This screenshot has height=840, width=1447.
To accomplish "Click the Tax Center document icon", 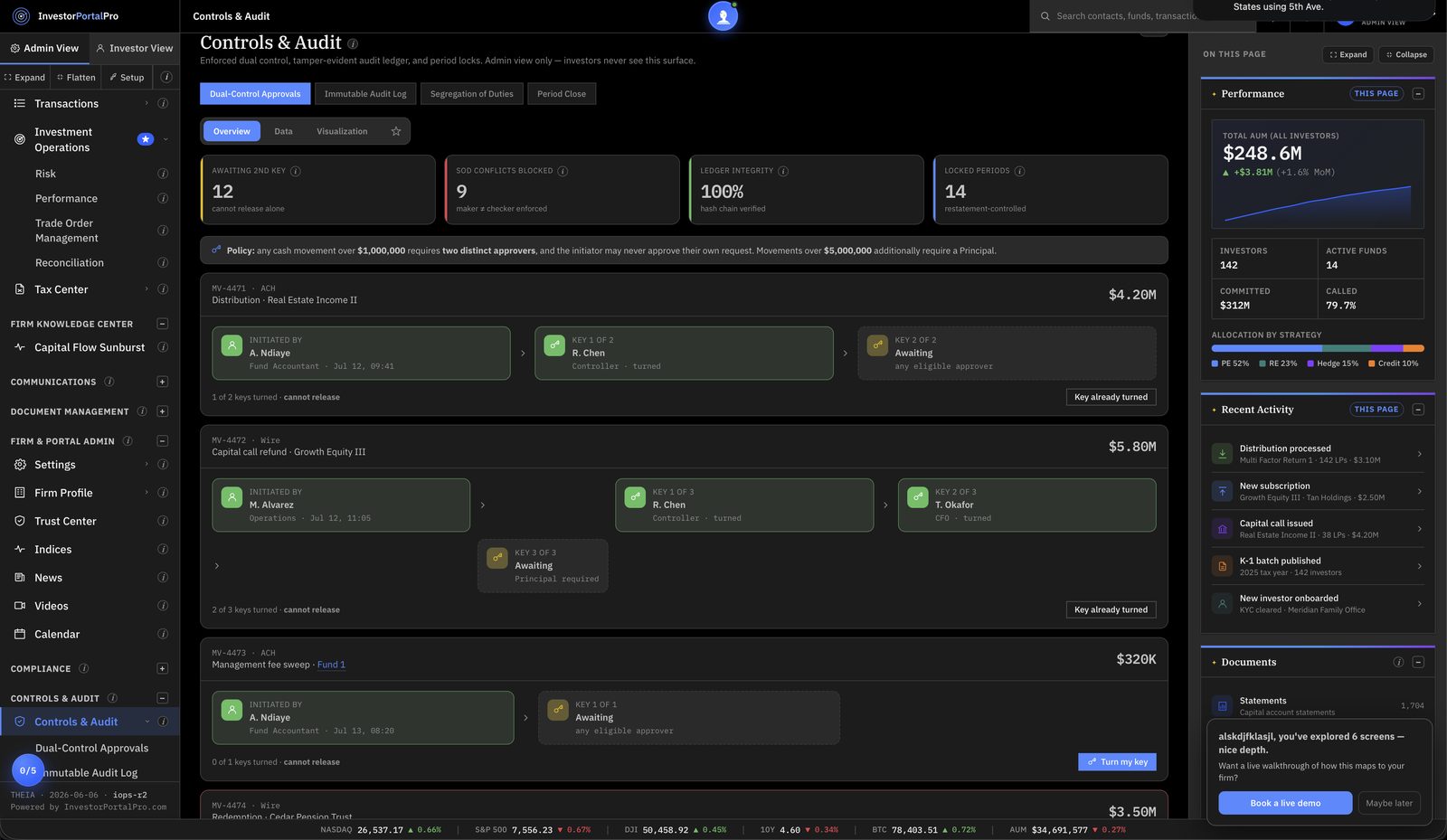I will pyautogui.click(x=20, y=289).
